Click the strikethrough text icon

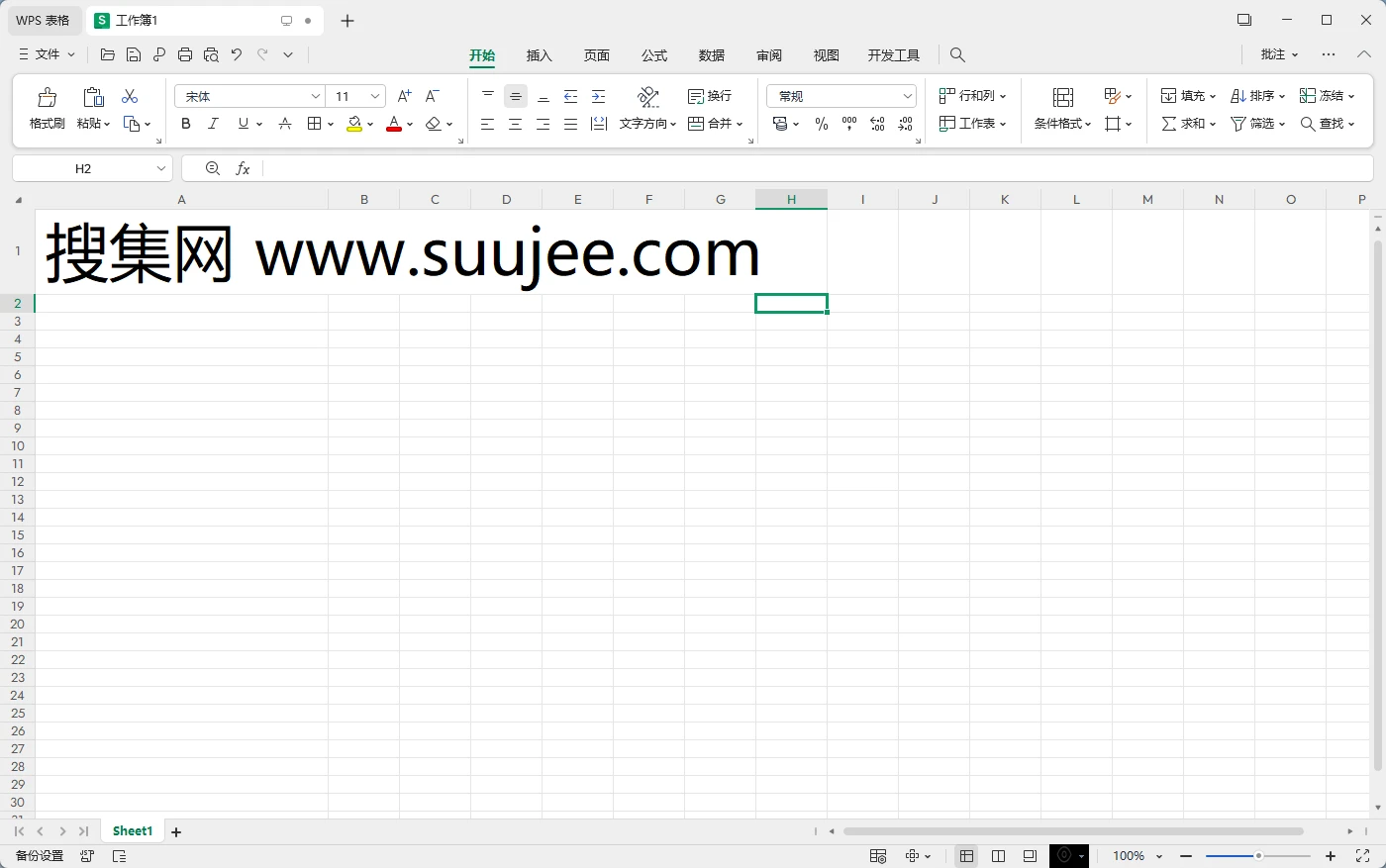tap(285, 124)
